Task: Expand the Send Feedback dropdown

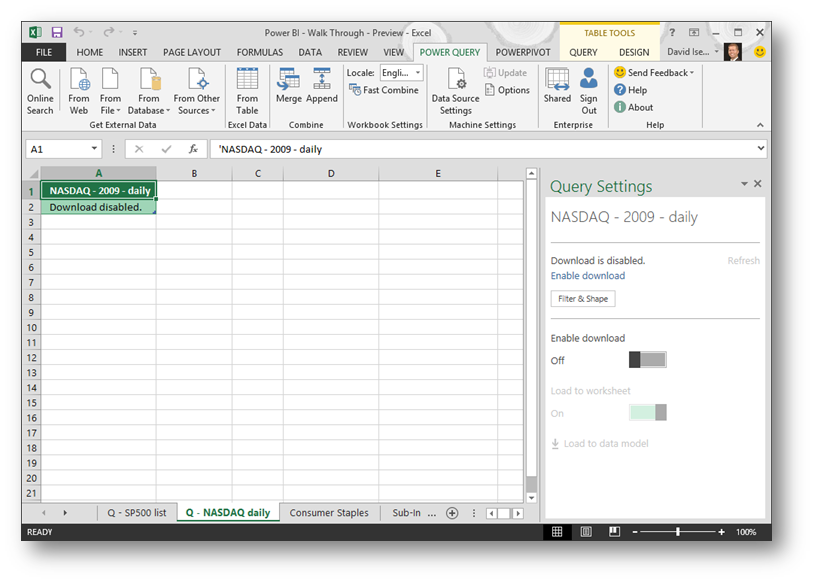Action: tap(691, 73)
